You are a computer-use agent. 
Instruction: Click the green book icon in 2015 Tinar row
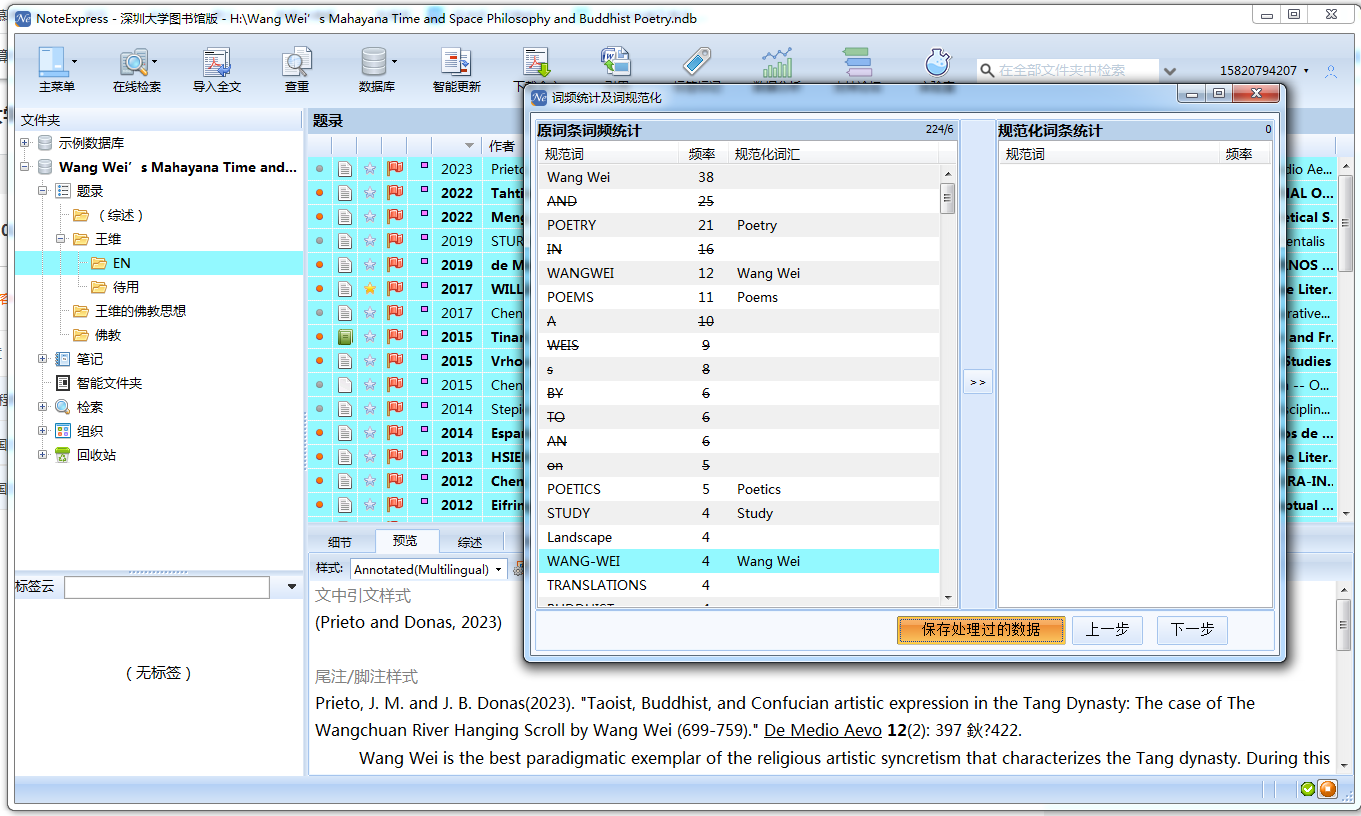click(x=345, y=337)
